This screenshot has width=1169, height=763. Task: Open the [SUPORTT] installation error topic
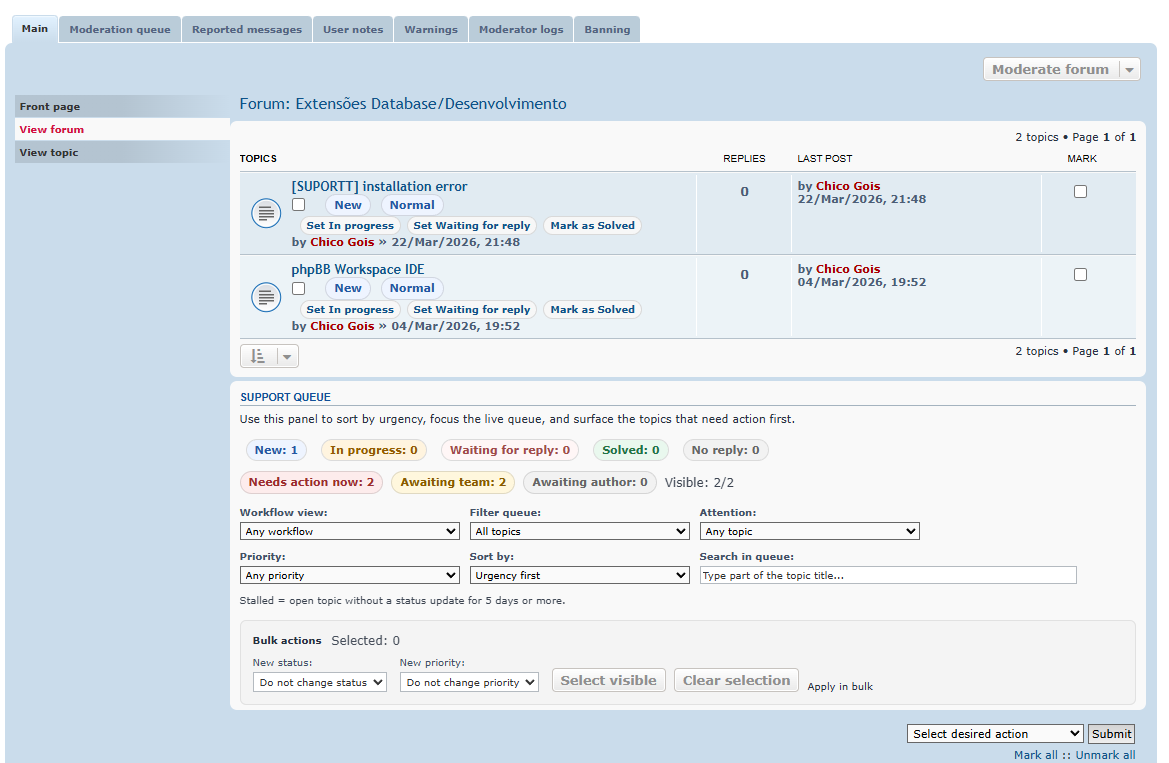pos(379,187)
